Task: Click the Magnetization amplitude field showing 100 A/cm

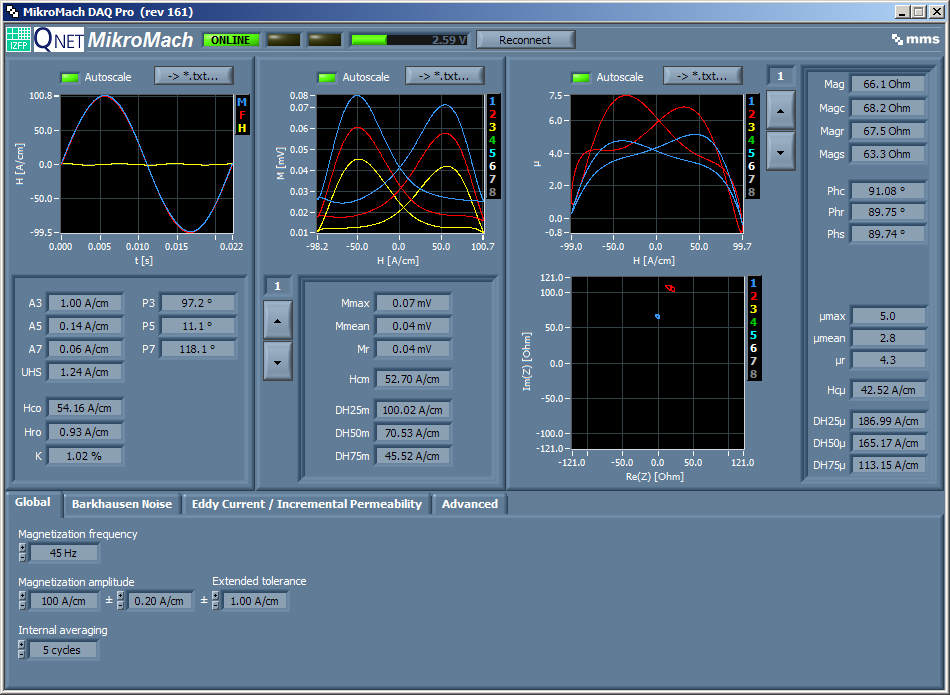Action: click(x=63, y=600)
